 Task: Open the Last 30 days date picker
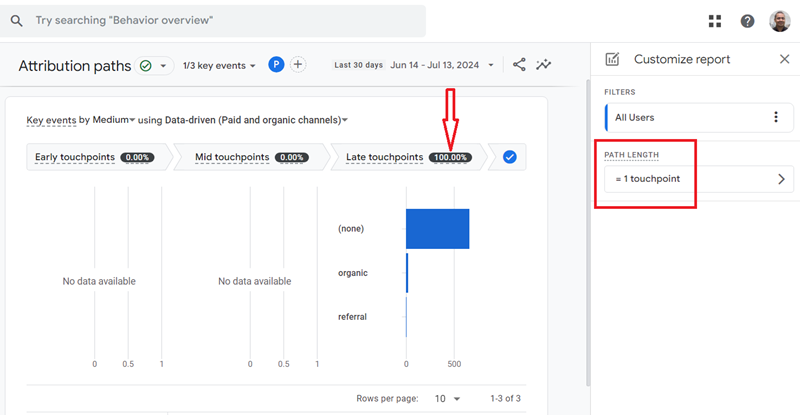tap(414, 65)
